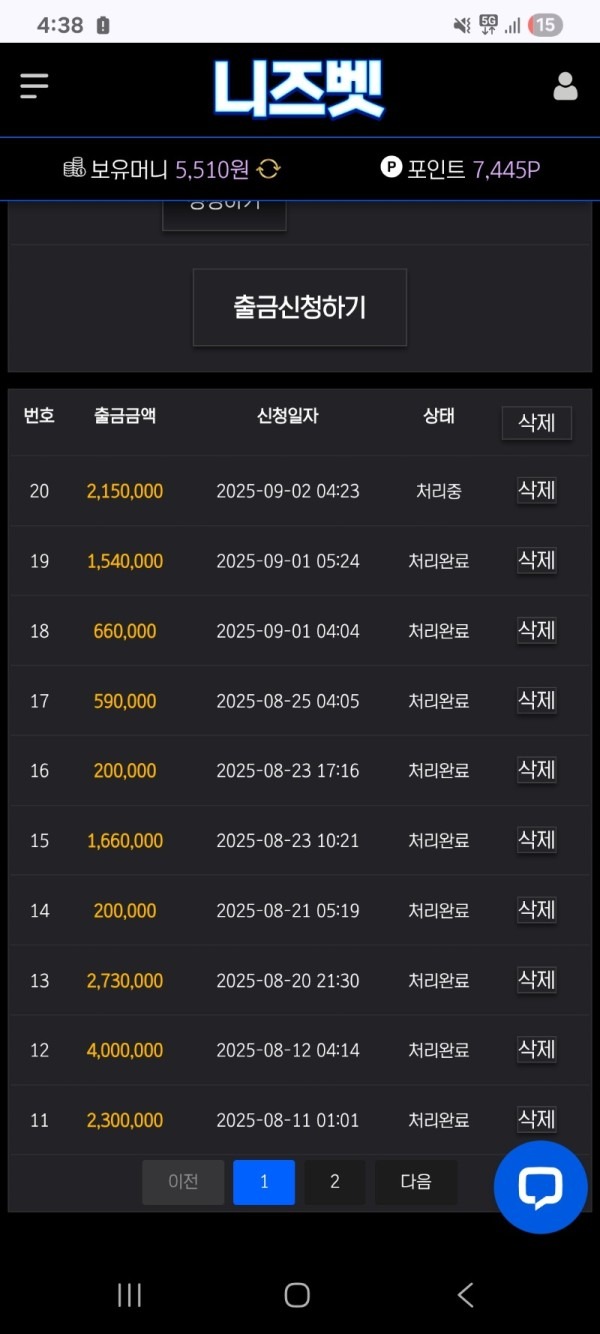Screen dimensions: 600x1334
Task: Click the 출금신청하기 button
Action: click(300, 307)
